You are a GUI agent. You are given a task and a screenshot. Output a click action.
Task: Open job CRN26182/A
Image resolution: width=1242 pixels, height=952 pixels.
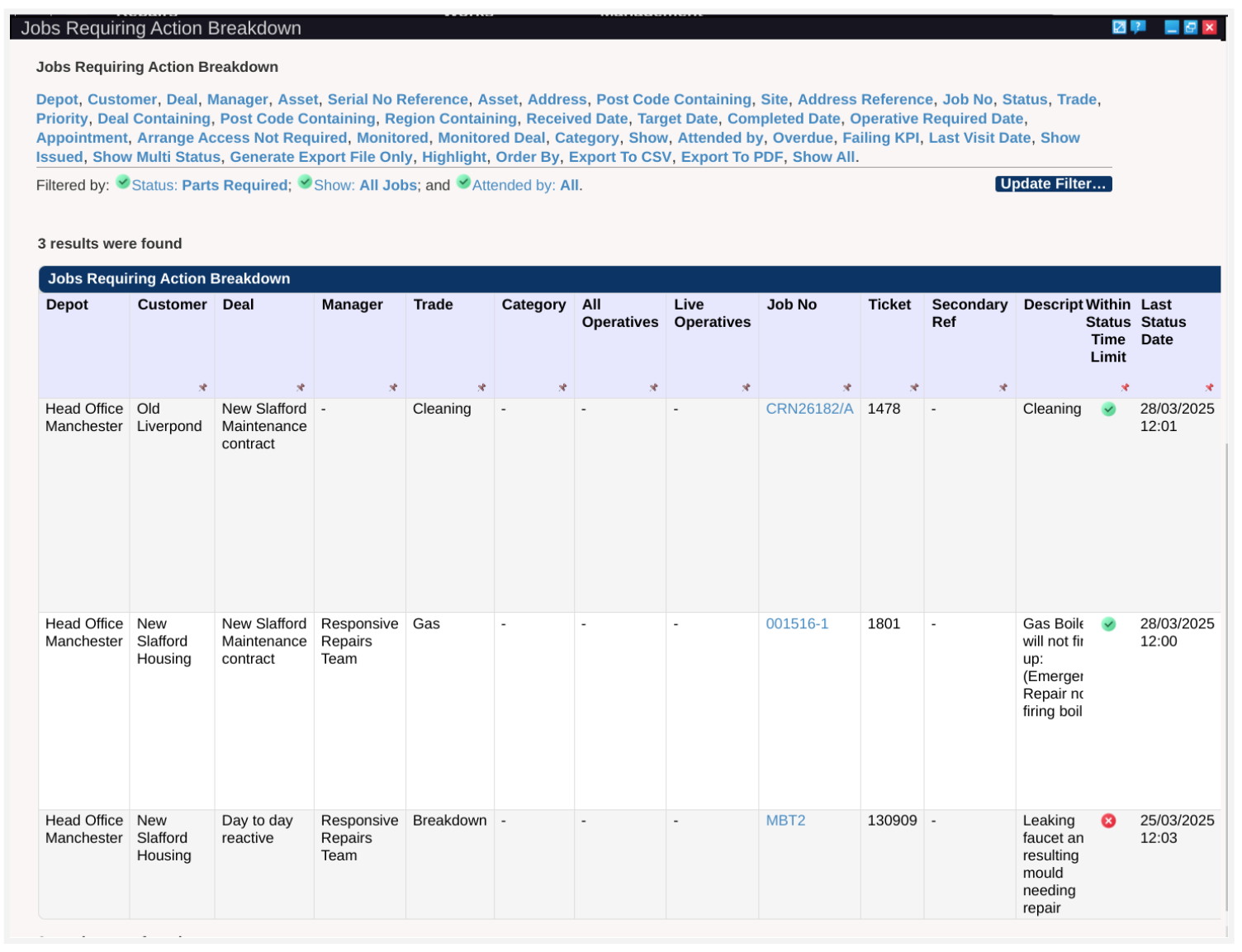click(809, 409)
